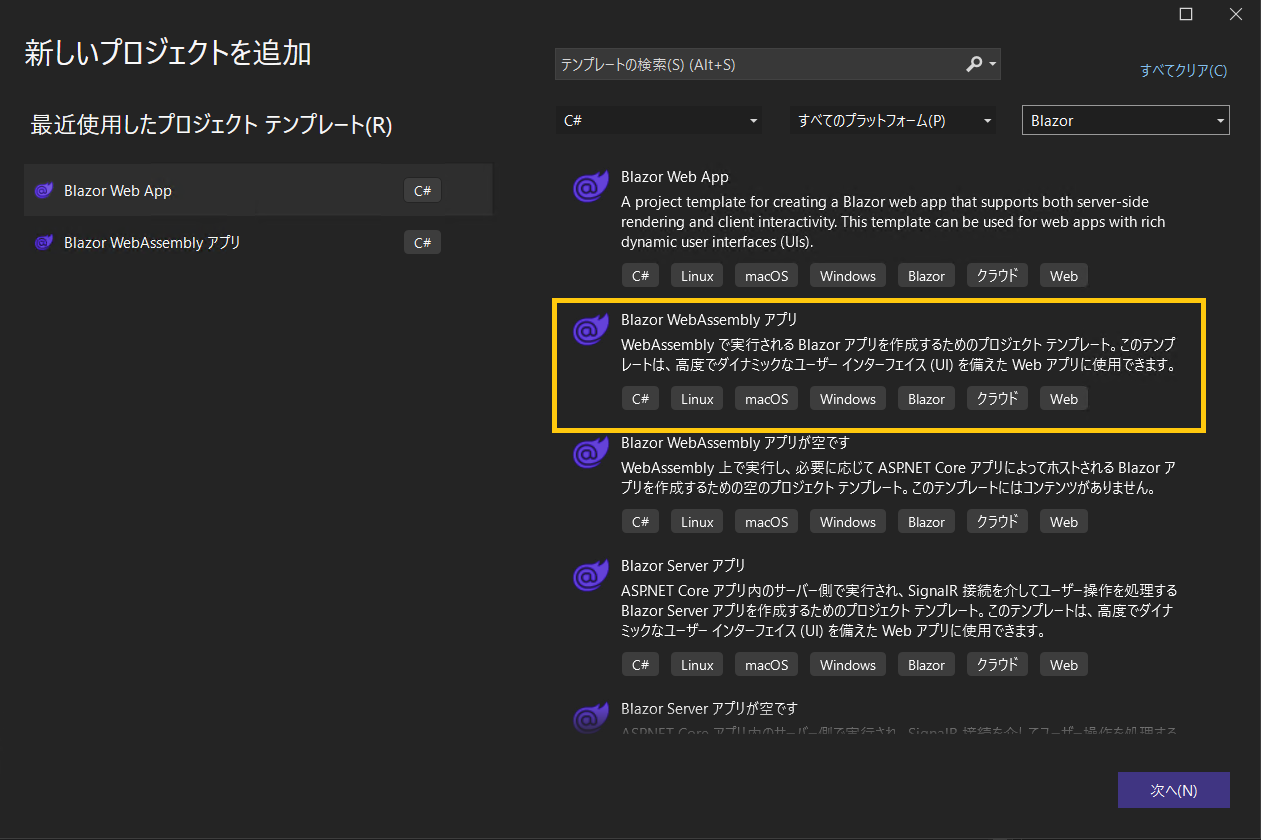Screen dimensions: 1261x840
Task: Click the Blazor tag in highlighted Blazor WebAssembly アプリ
Action: (926, 399)
